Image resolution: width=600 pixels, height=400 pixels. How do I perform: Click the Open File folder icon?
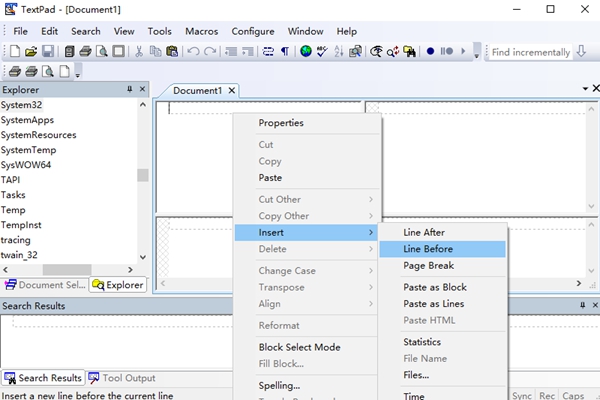31,51
